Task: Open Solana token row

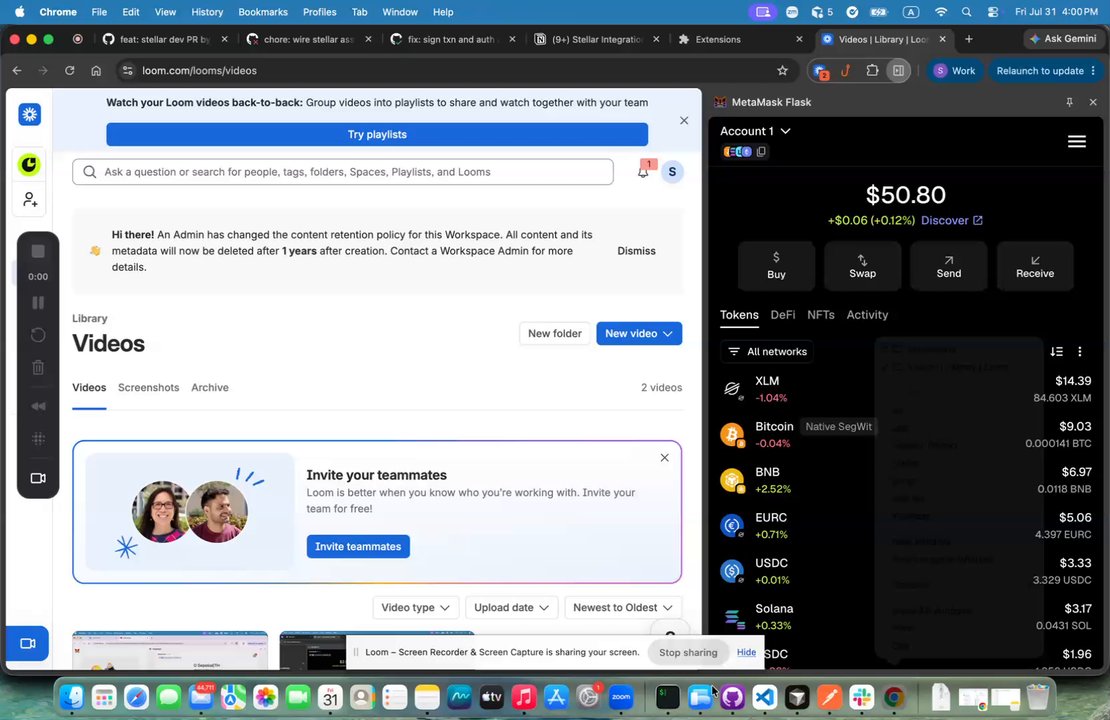Action: (x=905, y=617)
